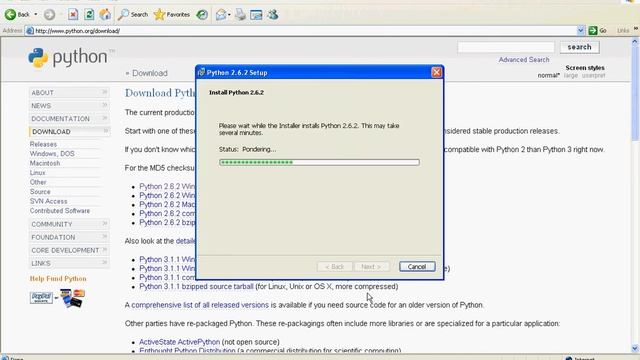Click the browser Back arrow icon

[10, 15]
